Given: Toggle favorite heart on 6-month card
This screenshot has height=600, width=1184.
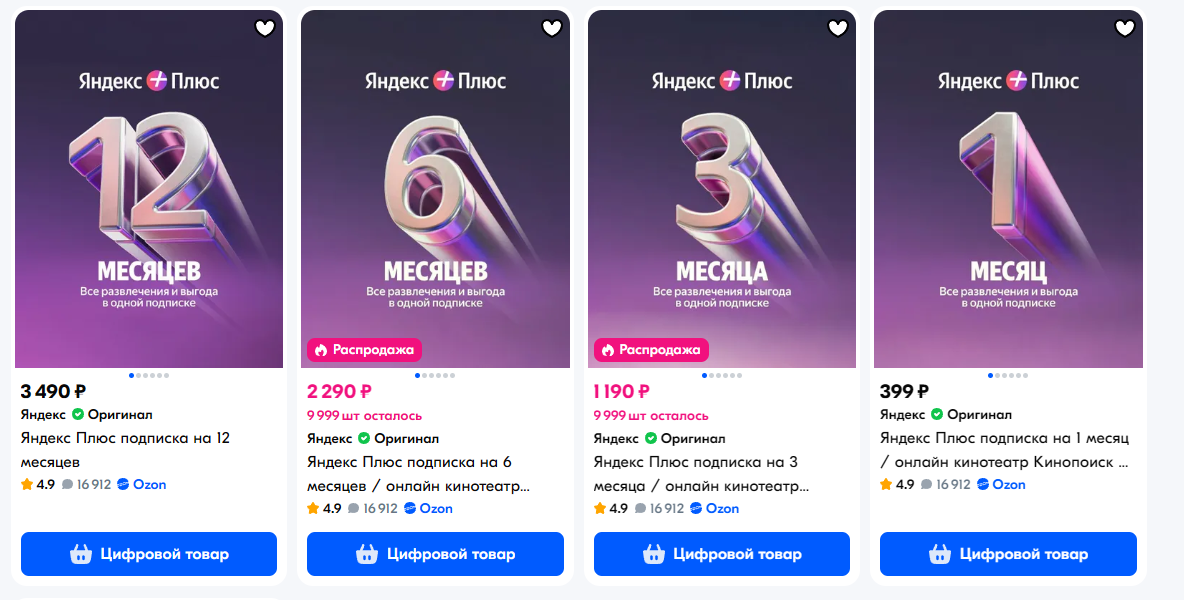Looking at the screenshot, I should [552, 29].
